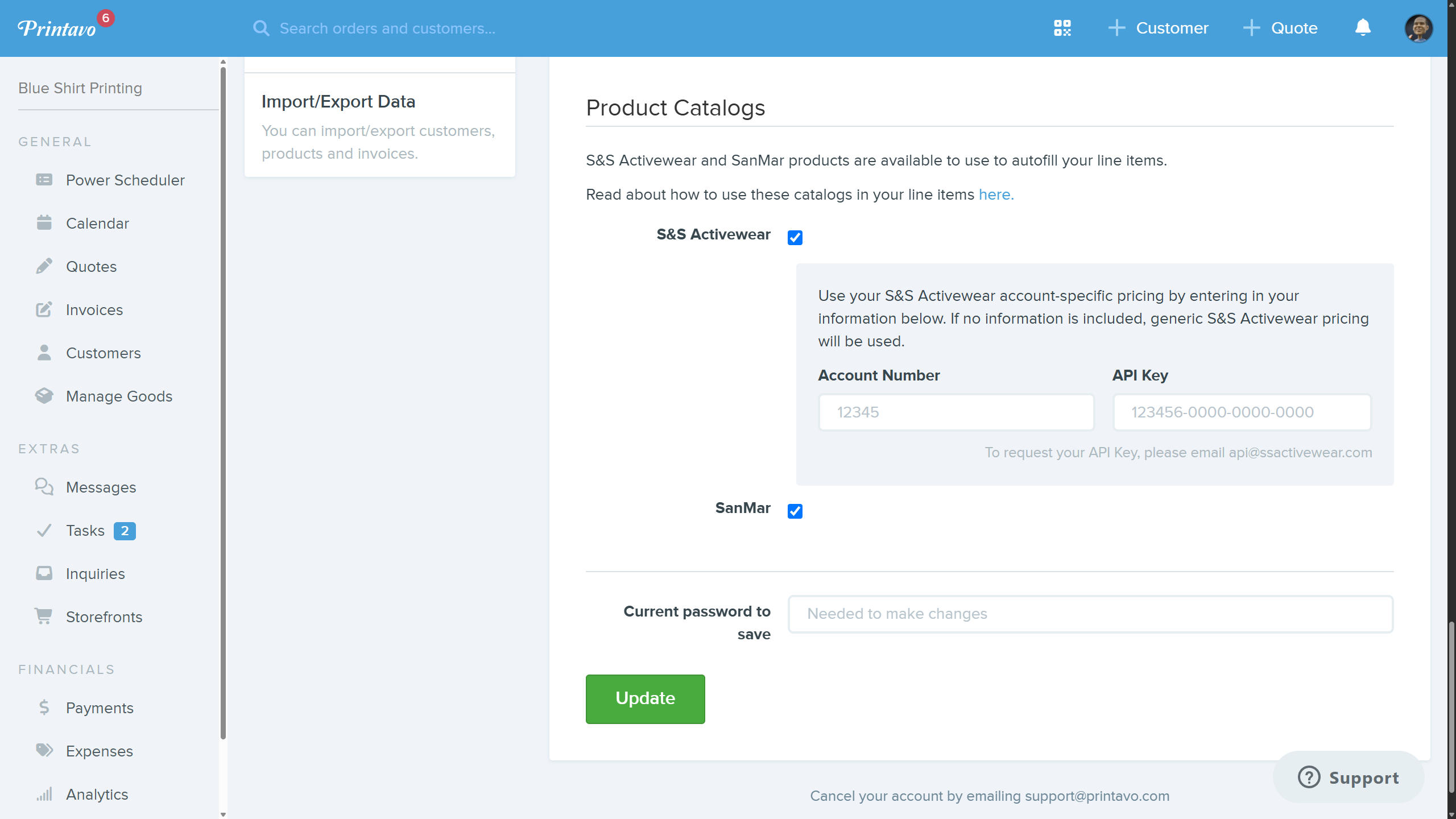This screenshot has width=1456, height=819.
Task: Click the Tasks count badge showing 2
Action: 125,531
